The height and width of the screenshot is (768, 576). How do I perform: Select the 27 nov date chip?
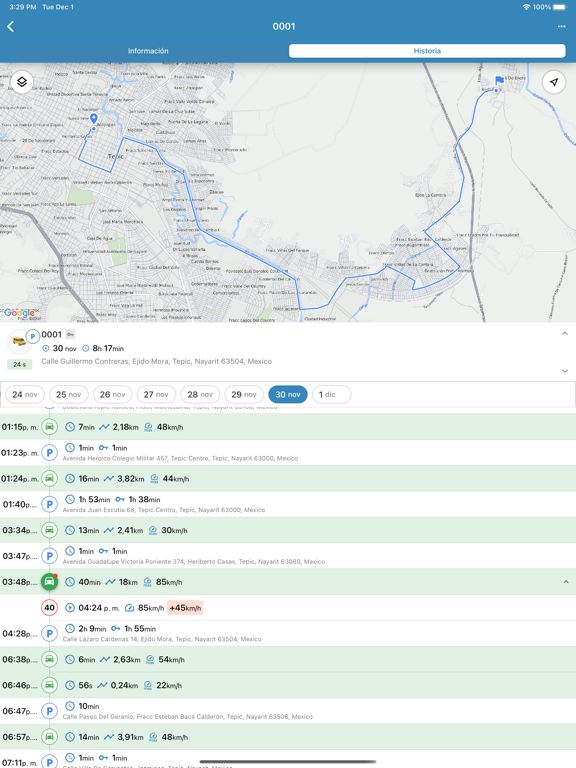pyautogui.click(x=156, y=394)
